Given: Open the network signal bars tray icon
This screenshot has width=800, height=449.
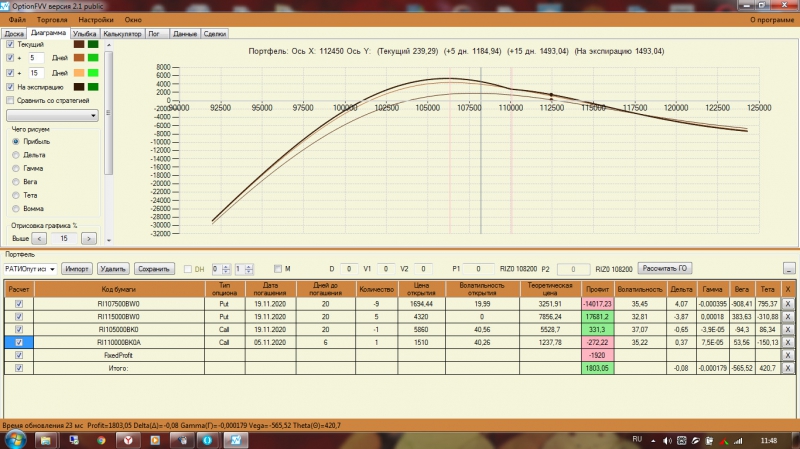Looking at the screenshot, I should click(x=738, y=440).
